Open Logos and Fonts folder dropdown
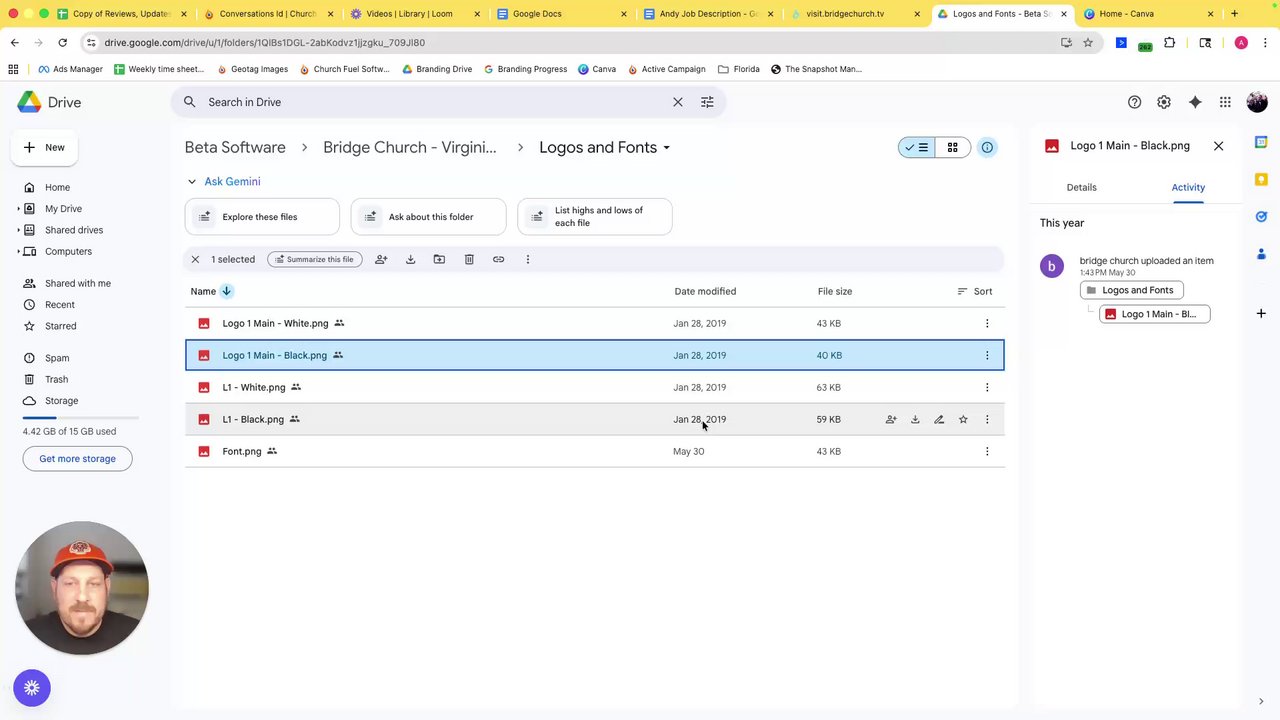1280x720 pixels. pos(667,148)
